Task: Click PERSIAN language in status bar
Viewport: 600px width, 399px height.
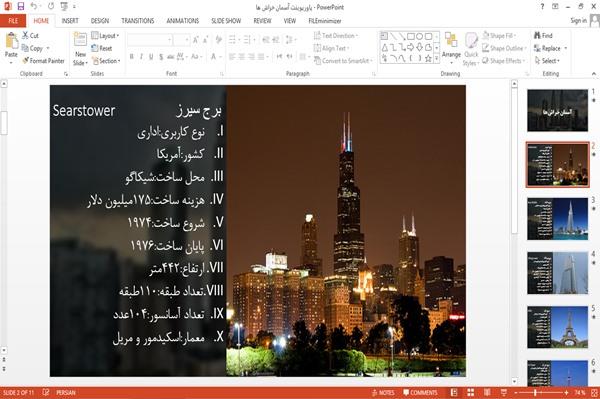Action: click(66, 392)
